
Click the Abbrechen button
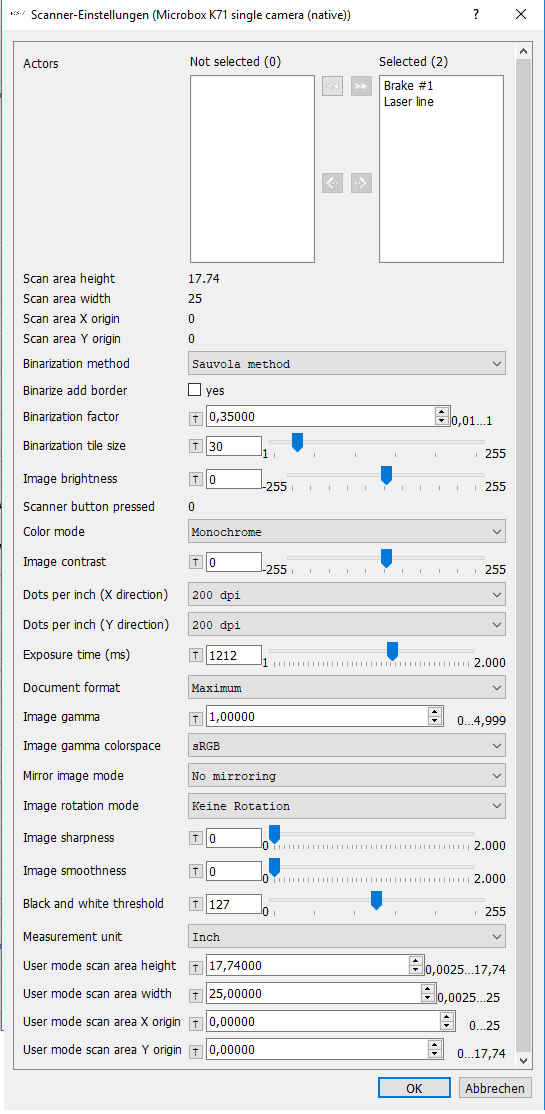coord(495,1088)
